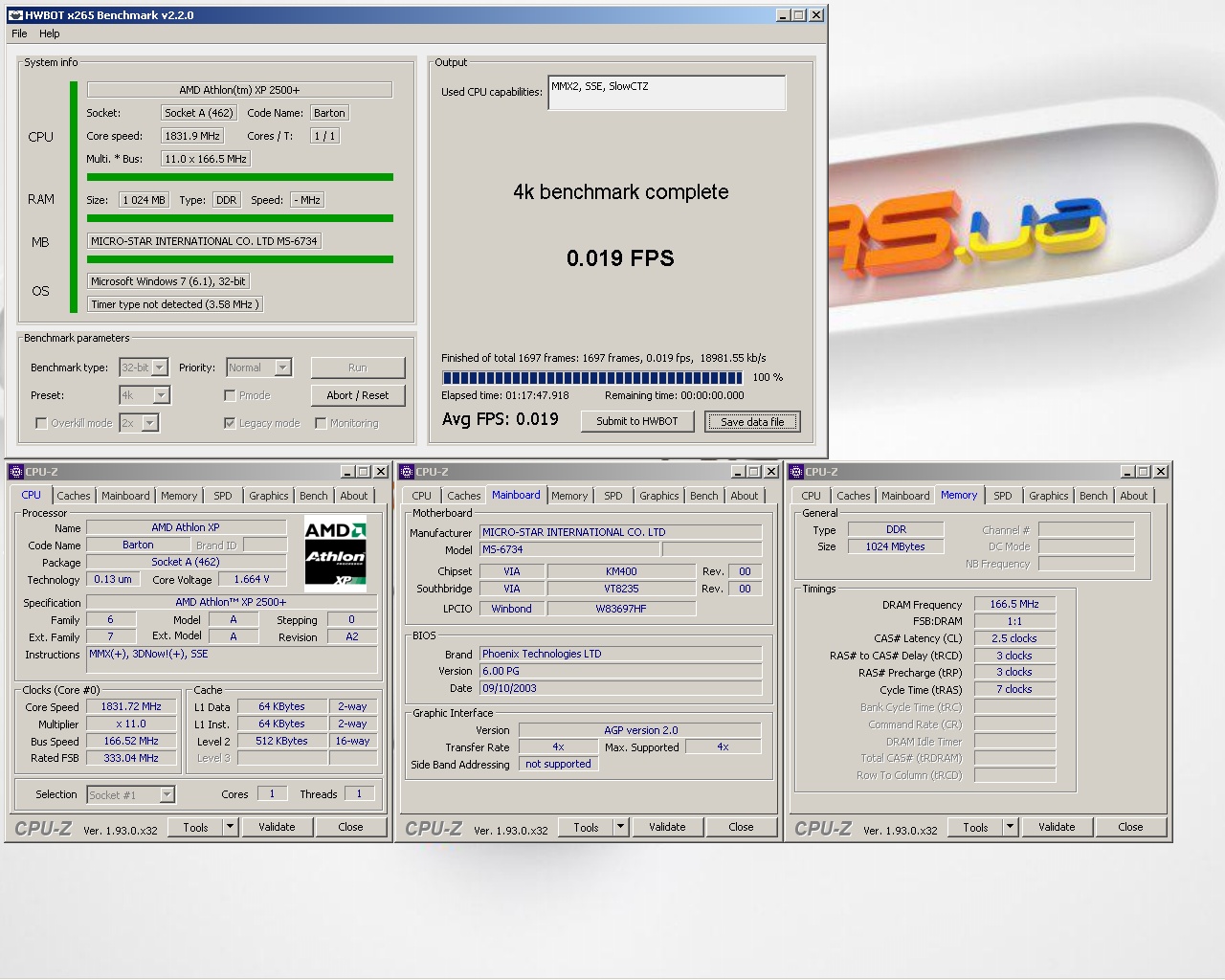This screenshot has height=980, width=1225.
Task: Click the benchmark progress bar at 100%
Action: [x=592, y=378]
